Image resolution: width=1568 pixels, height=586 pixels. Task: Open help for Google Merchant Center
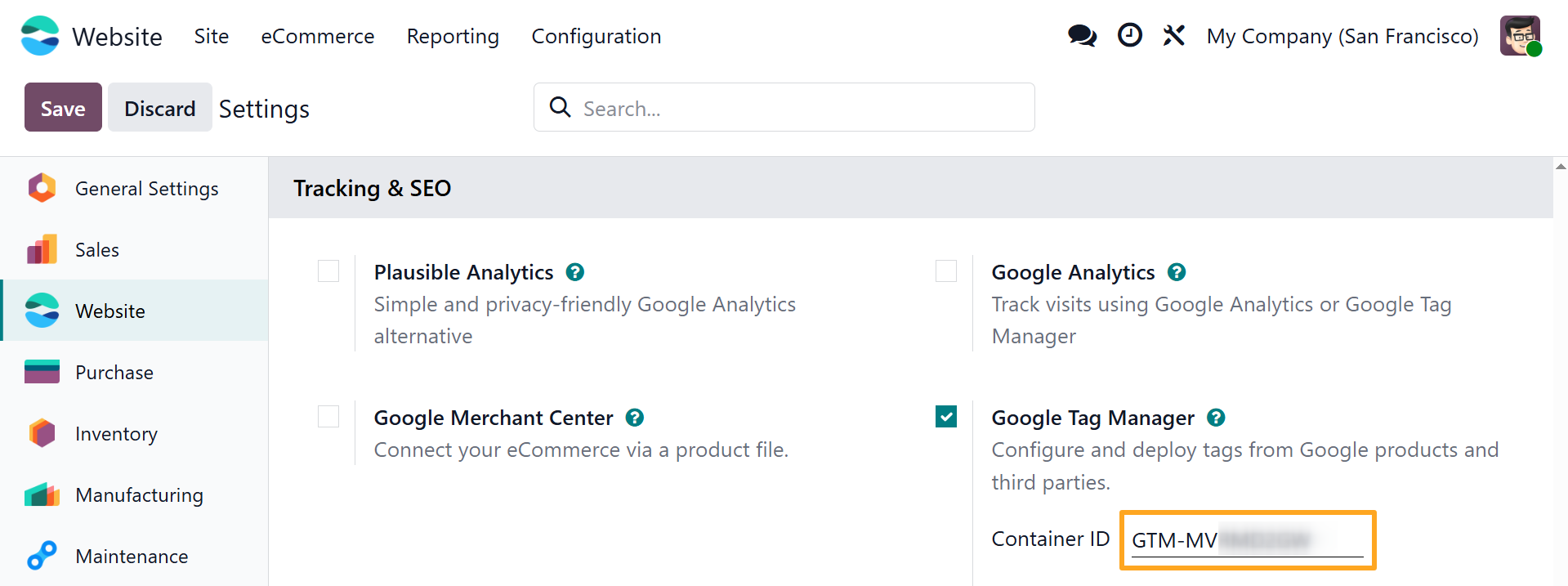coord(635,418)
